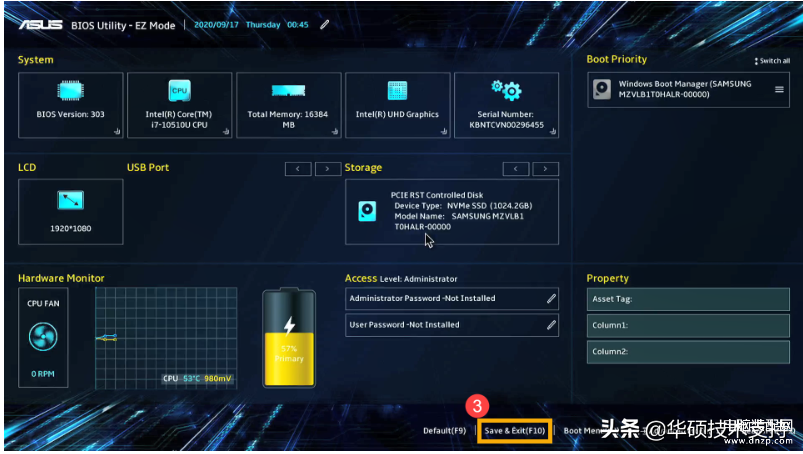Click the Level: Administrator text
803x454 pixels.
coord(418,279)
